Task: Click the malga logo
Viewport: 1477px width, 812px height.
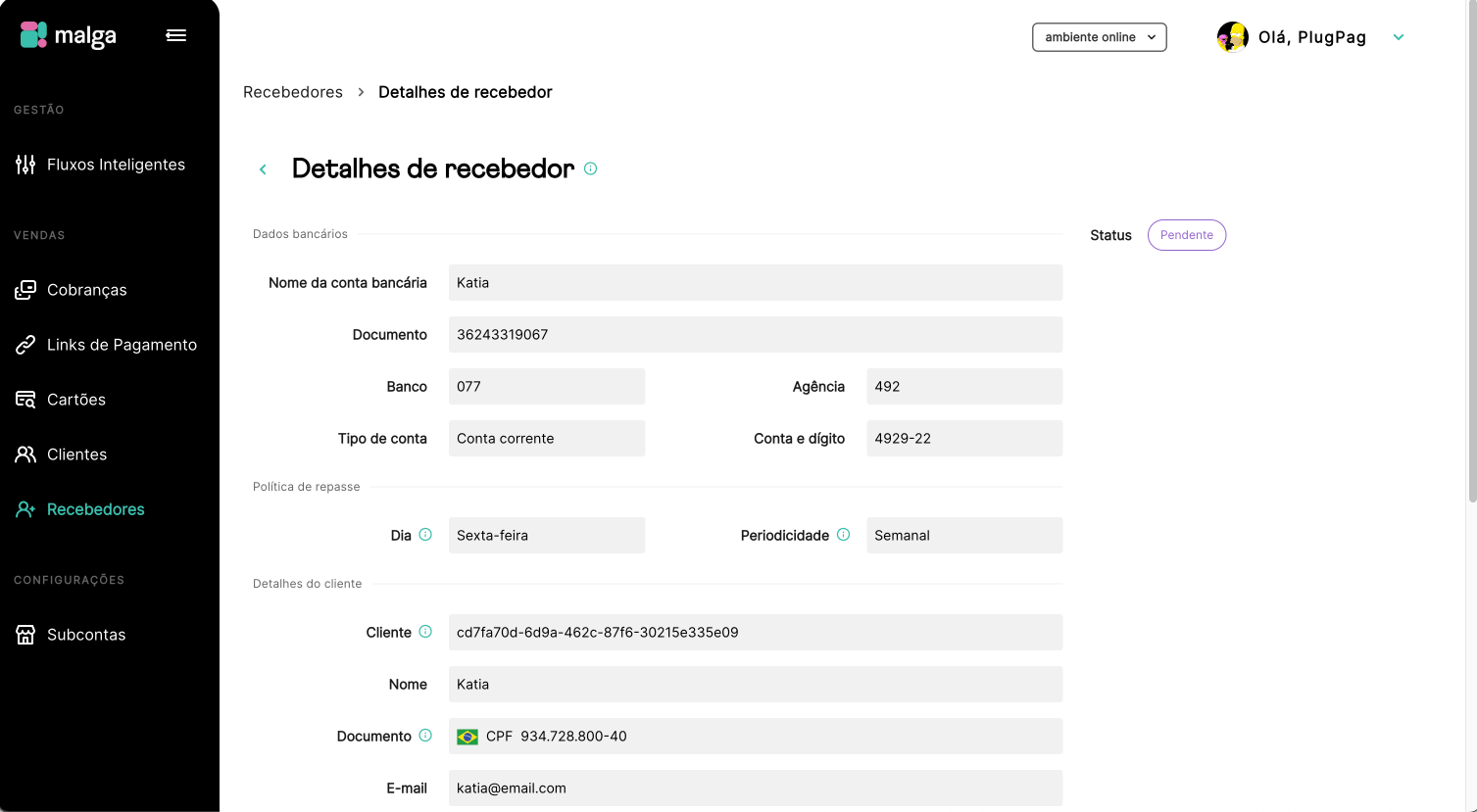Action: pyautogui.click(x=69, y=35)
